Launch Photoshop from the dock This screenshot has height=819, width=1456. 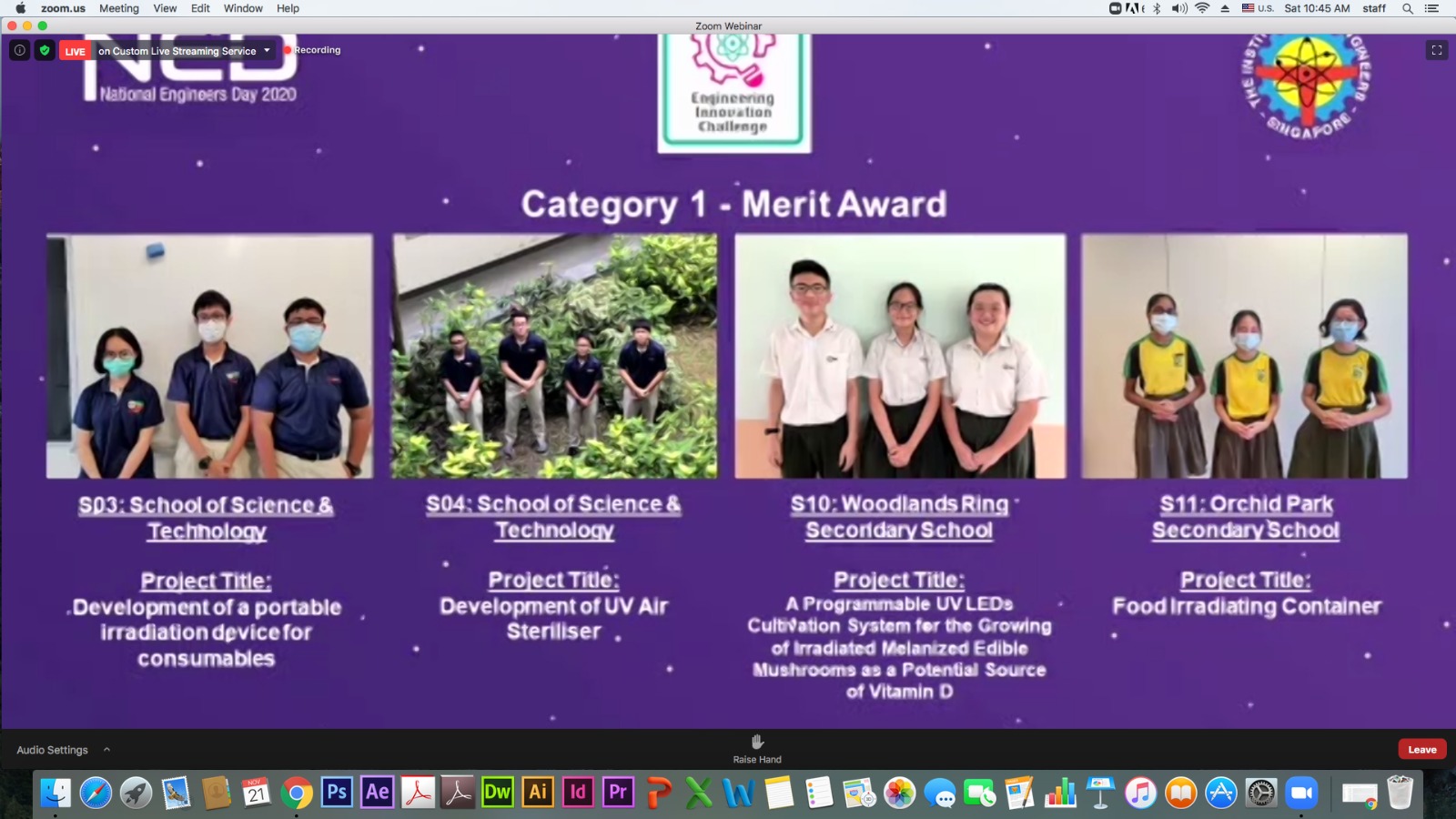pyautogui.click(x=337, y=792)
